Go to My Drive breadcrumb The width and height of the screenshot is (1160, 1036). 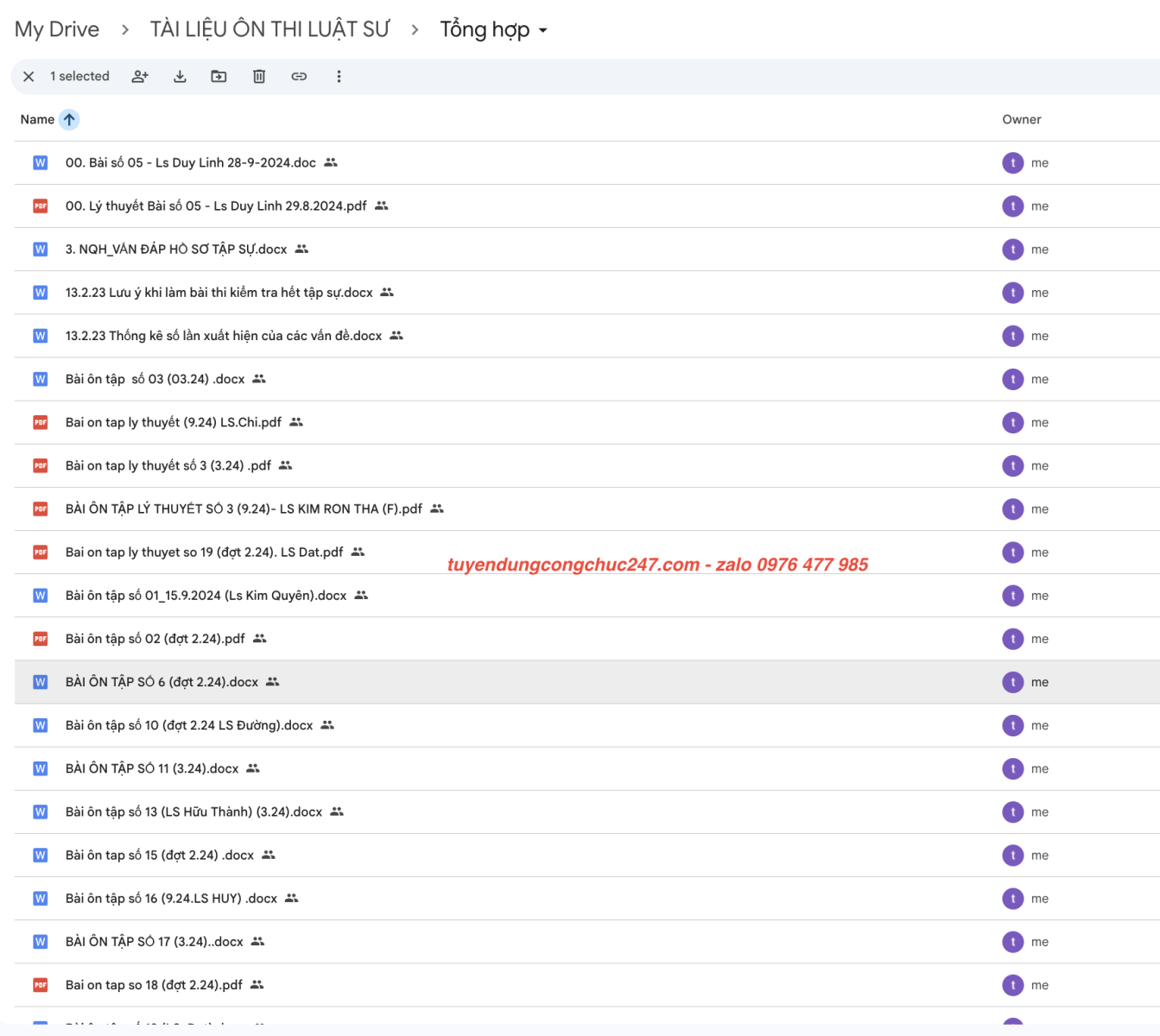point(57,30)
